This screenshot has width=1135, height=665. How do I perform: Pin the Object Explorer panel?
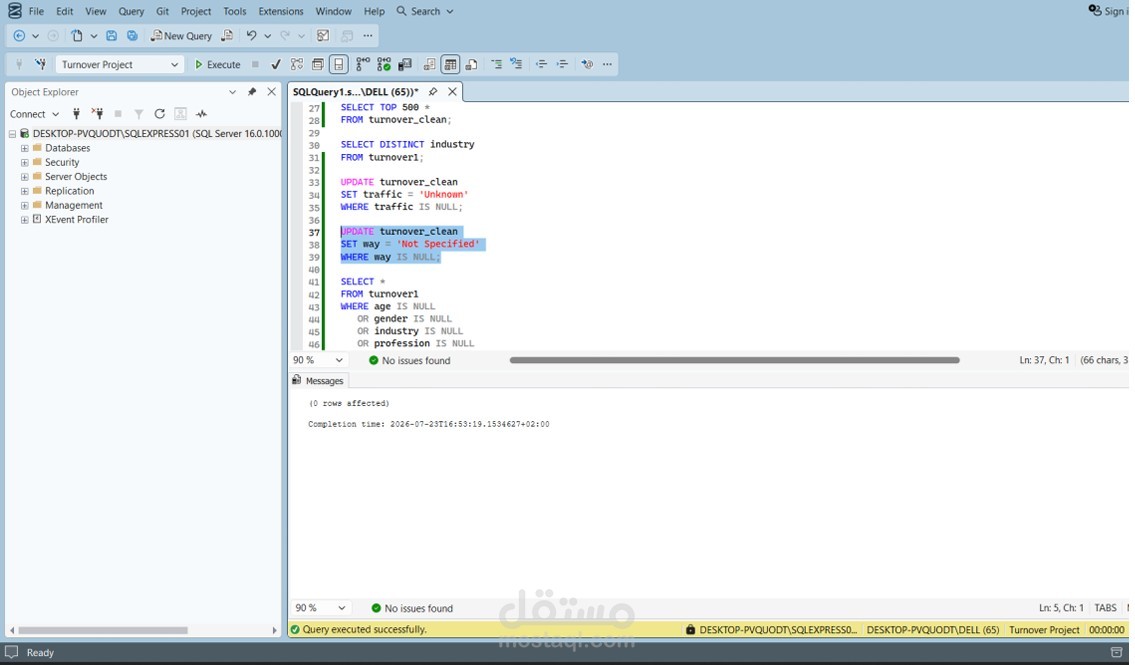tap(252, 92)
